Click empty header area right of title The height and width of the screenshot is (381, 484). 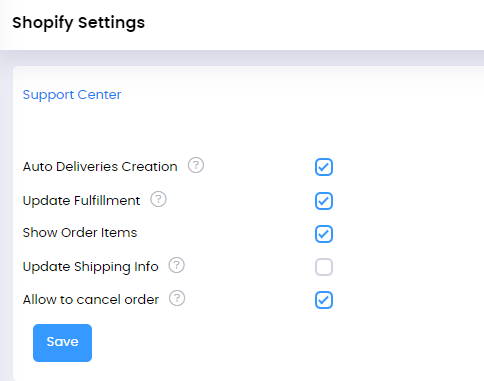tap(313, 23)
